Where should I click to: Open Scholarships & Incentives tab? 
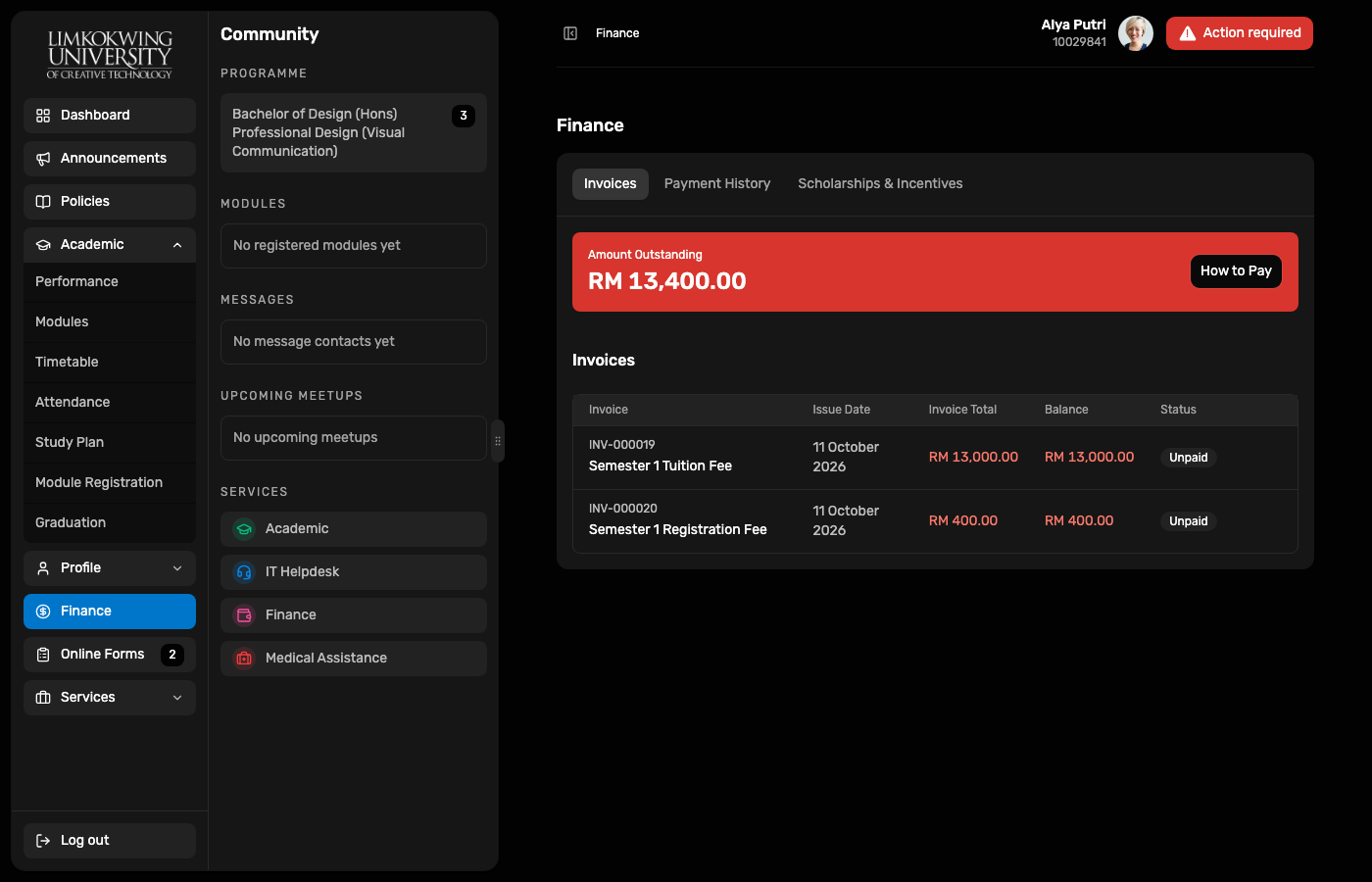tap(880, 184)
